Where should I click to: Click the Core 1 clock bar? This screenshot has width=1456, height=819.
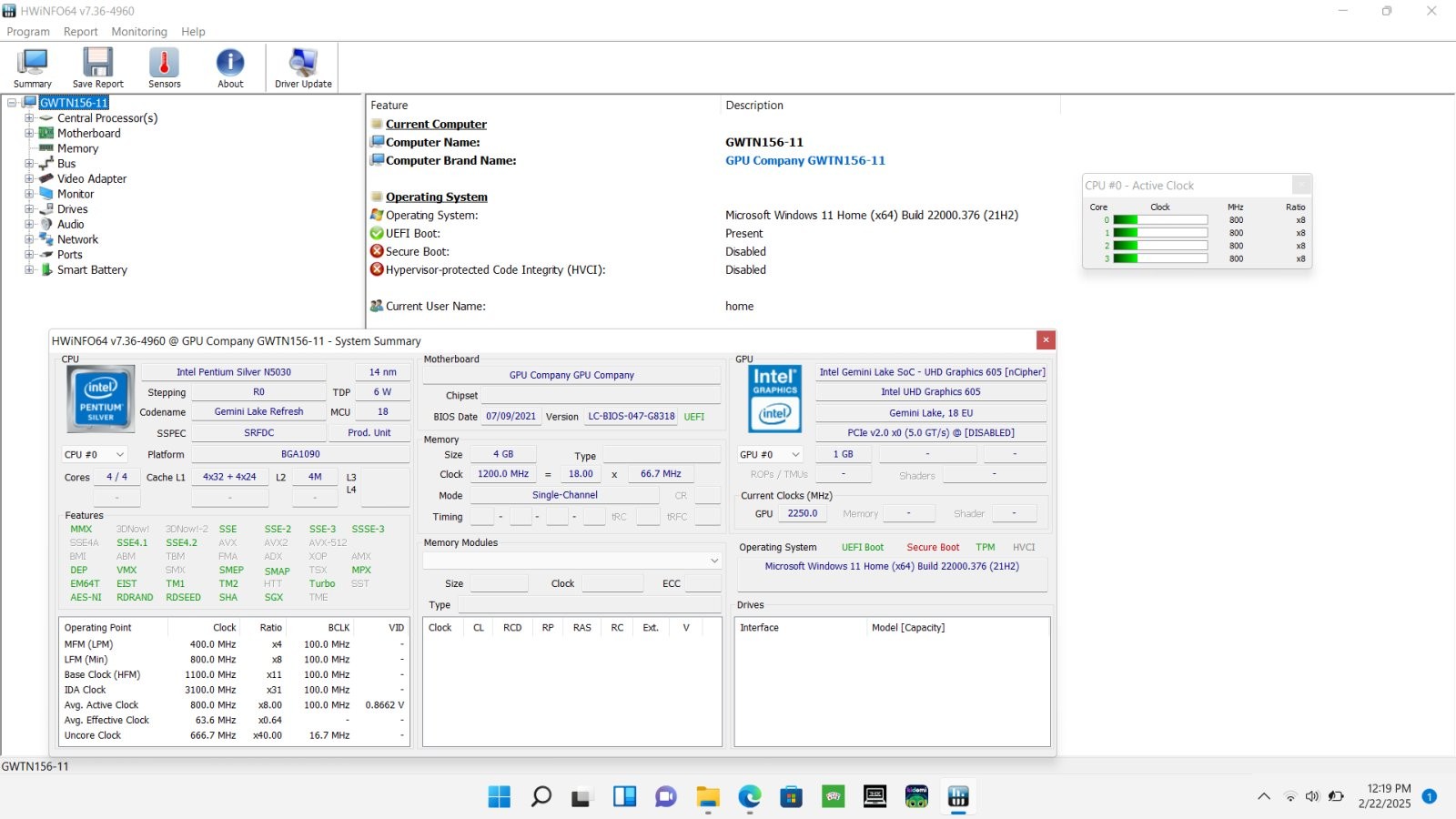1160,233
